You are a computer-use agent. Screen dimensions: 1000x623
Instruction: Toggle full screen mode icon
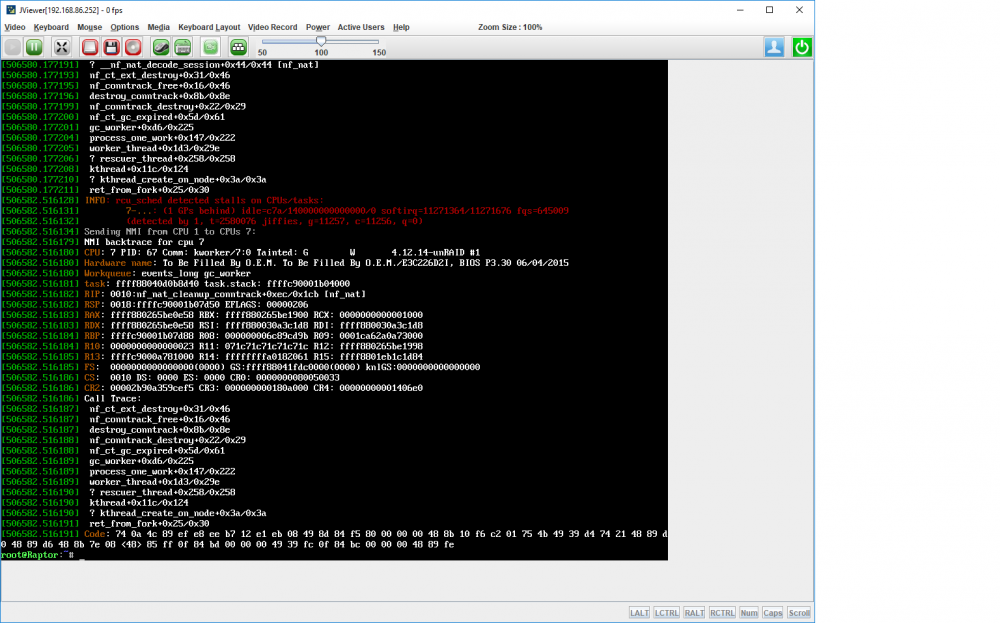click(61, 47)
